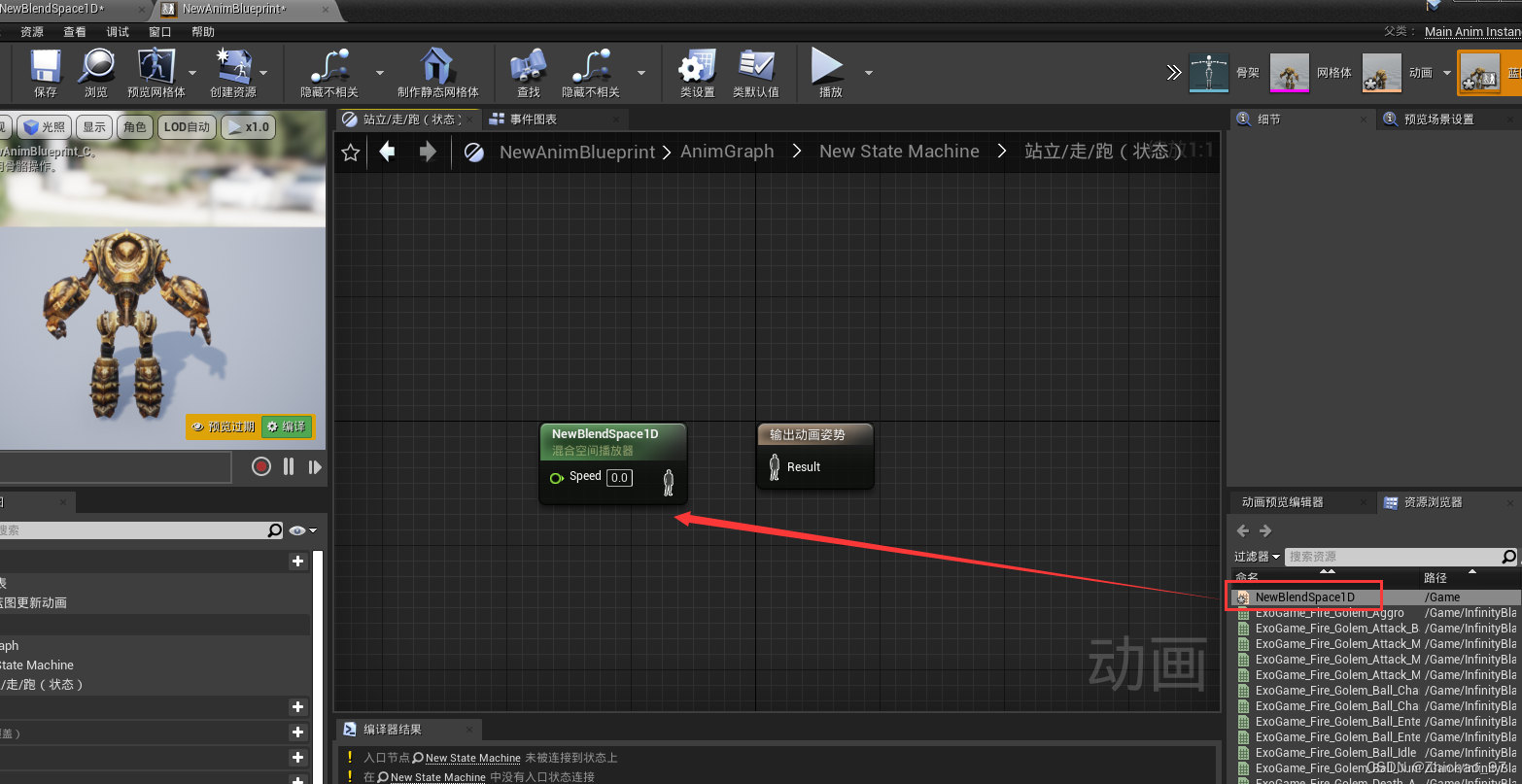Click the Result pose pin on 输出动画姿势 node
This screenshot has width=1522, height=784.
tap(775, 467)
